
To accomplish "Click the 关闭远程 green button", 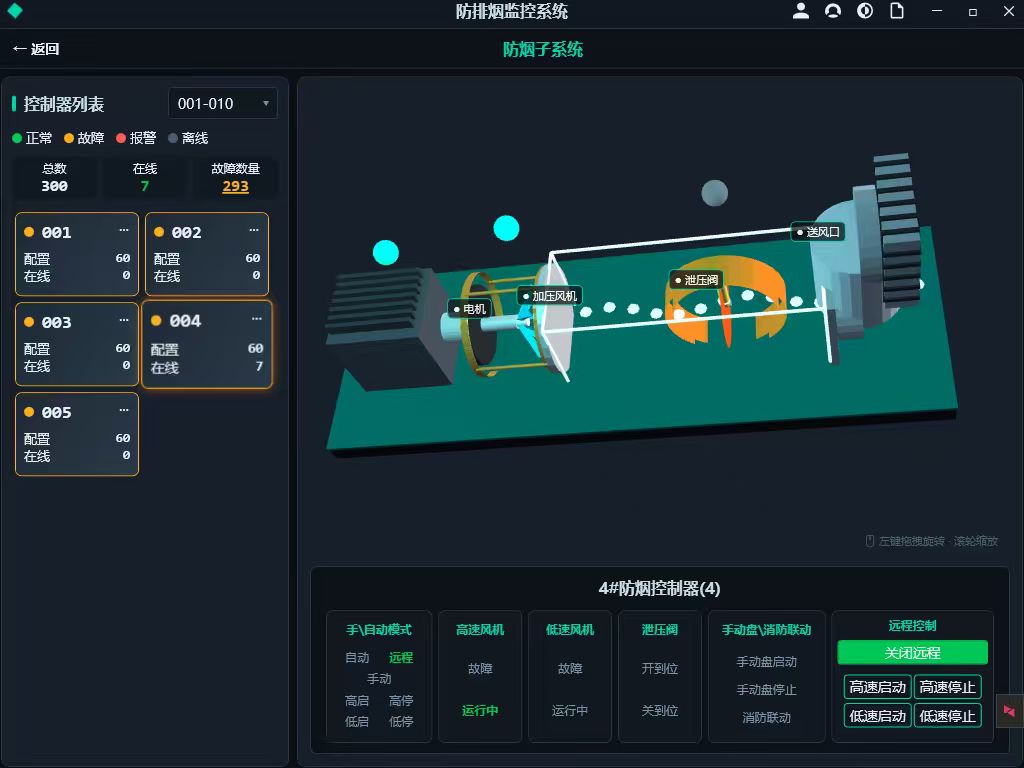I will 912,652.
